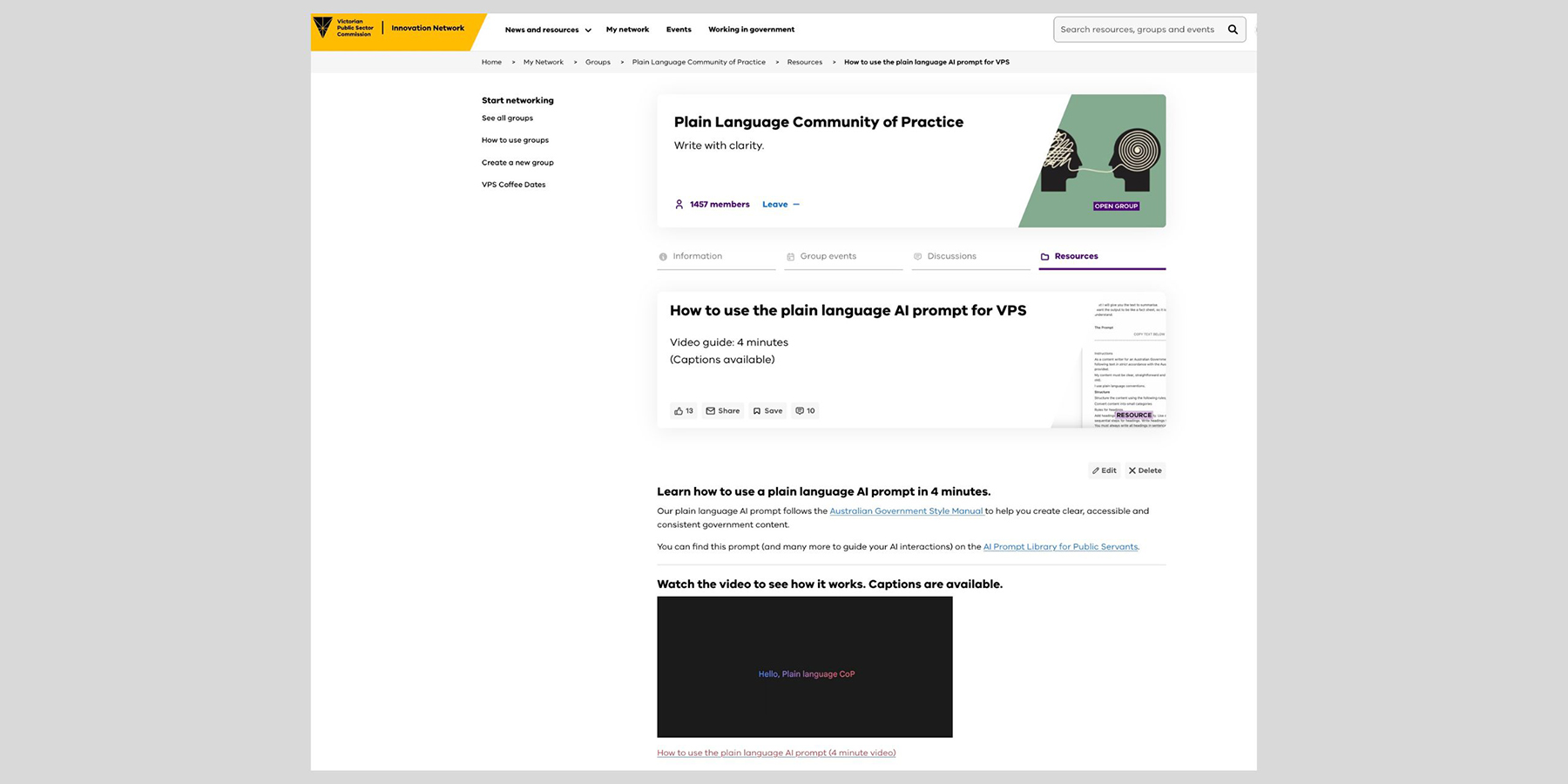
Task: Click the thumbs-up like icon on the resource
Action: (x=680, y=410)
